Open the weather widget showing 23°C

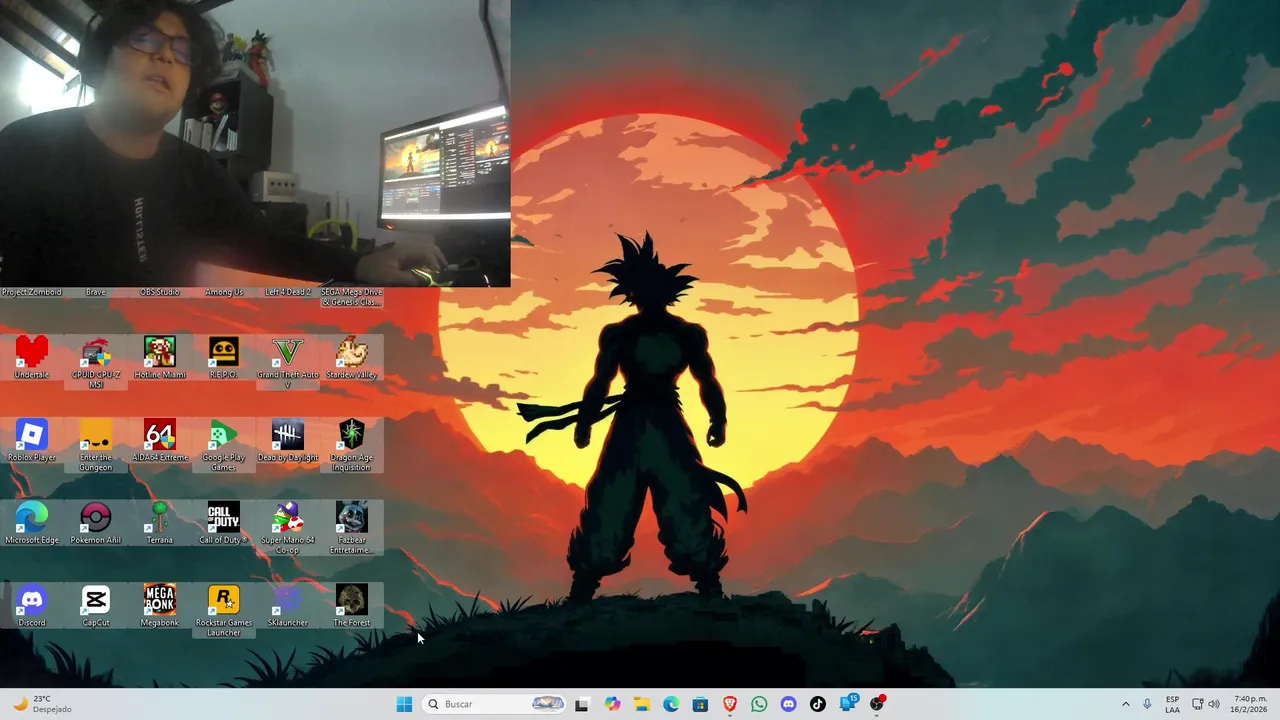40,704
